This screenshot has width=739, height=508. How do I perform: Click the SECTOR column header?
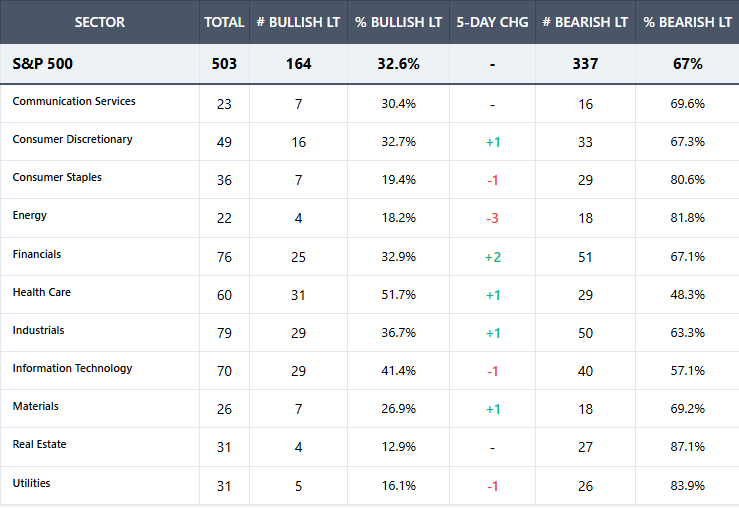point(99,22)
